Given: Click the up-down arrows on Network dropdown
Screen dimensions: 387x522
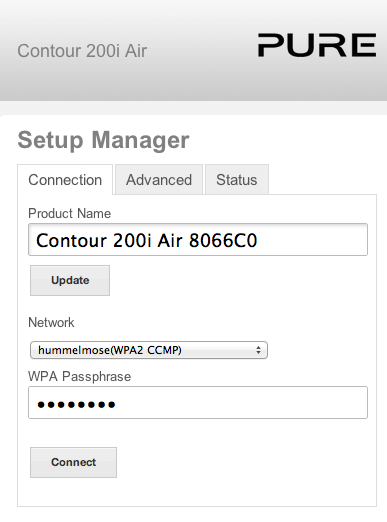Looking at the screenshot, I should click(x=258, y=350).
